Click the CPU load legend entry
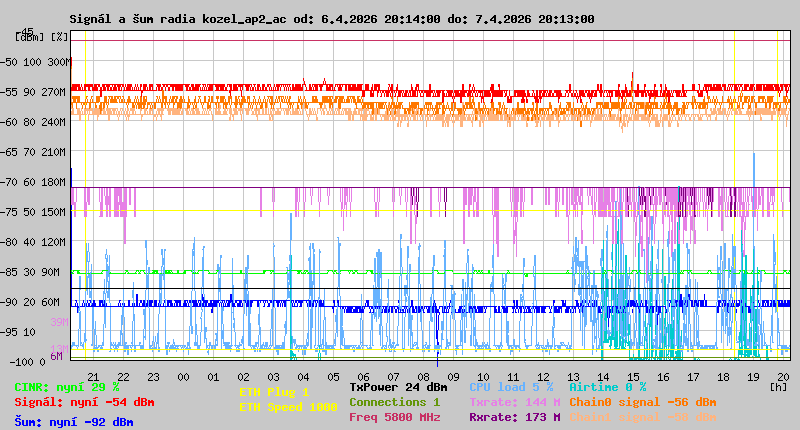This screenshot has height=430, width=800. click(510, 387)
